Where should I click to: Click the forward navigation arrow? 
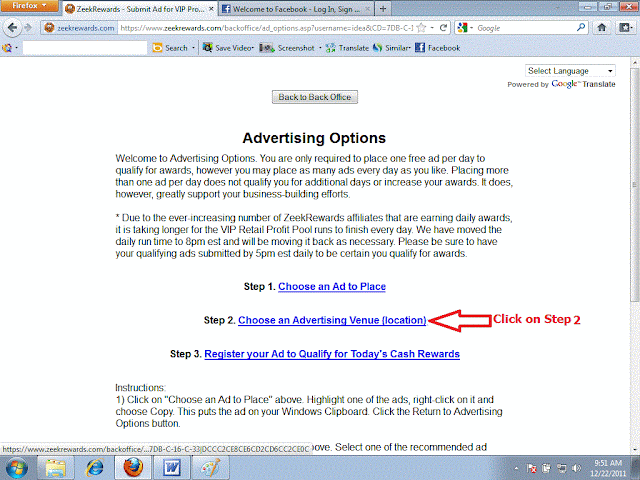(28, 28)
